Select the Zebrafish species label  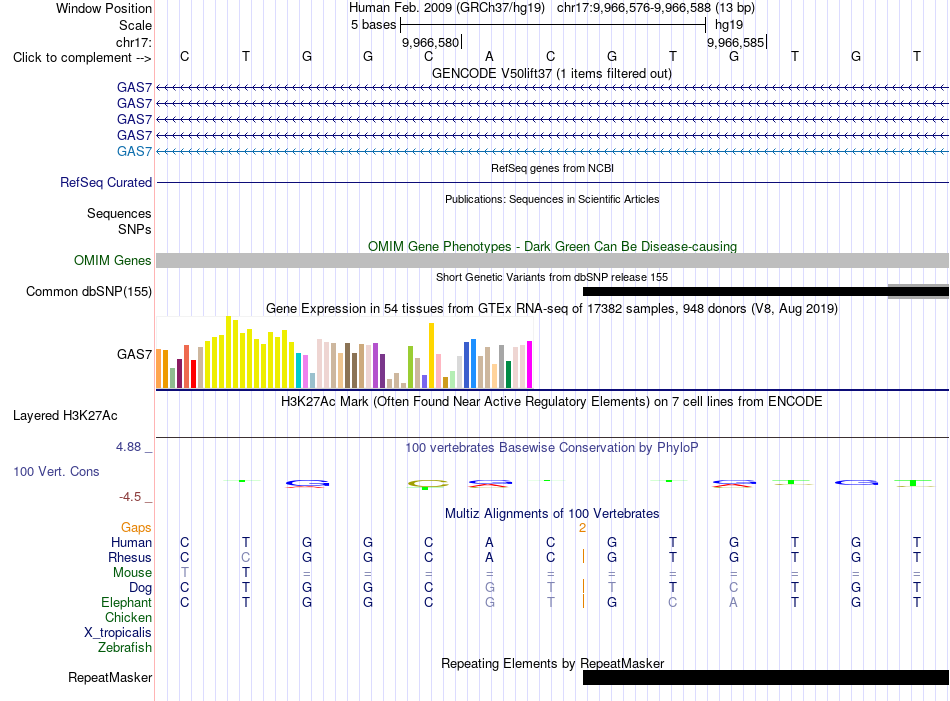125,648
